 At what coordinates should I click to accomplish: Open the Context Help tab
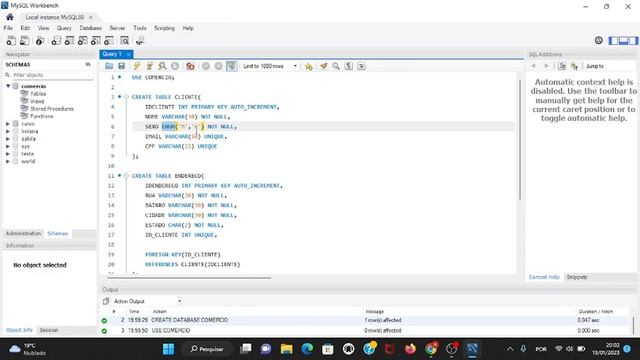tap(544, 277)
